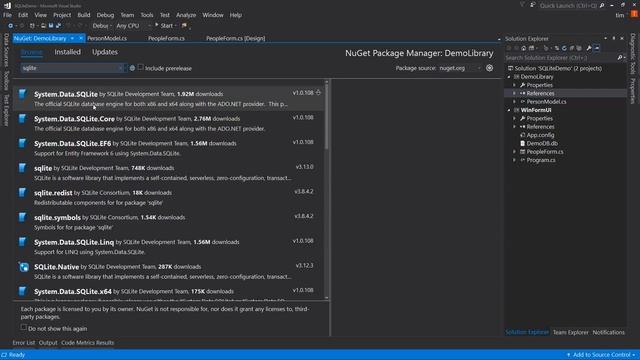Click SQLite.Native package icon
Screen dimensions: 640x360
[24, 267]
